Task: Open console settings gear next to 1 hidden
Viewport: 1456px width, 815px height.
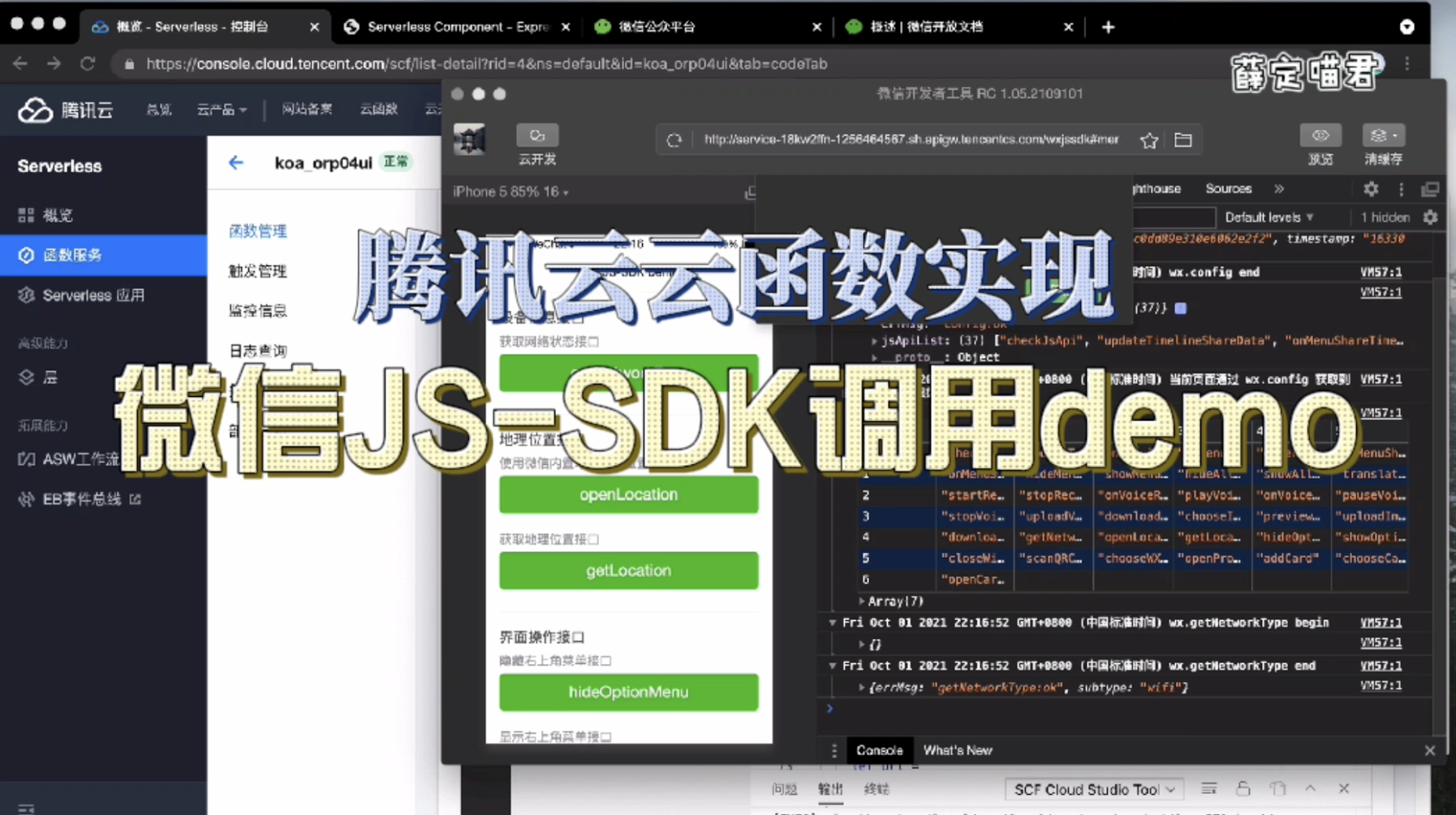Action: [1430, 218]
